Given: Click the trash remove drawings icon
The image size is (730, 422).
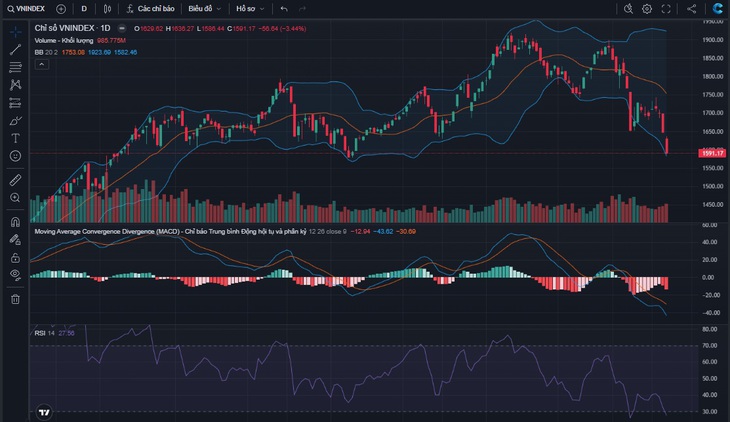Looking at the screenshot, I should click(15, 299).
